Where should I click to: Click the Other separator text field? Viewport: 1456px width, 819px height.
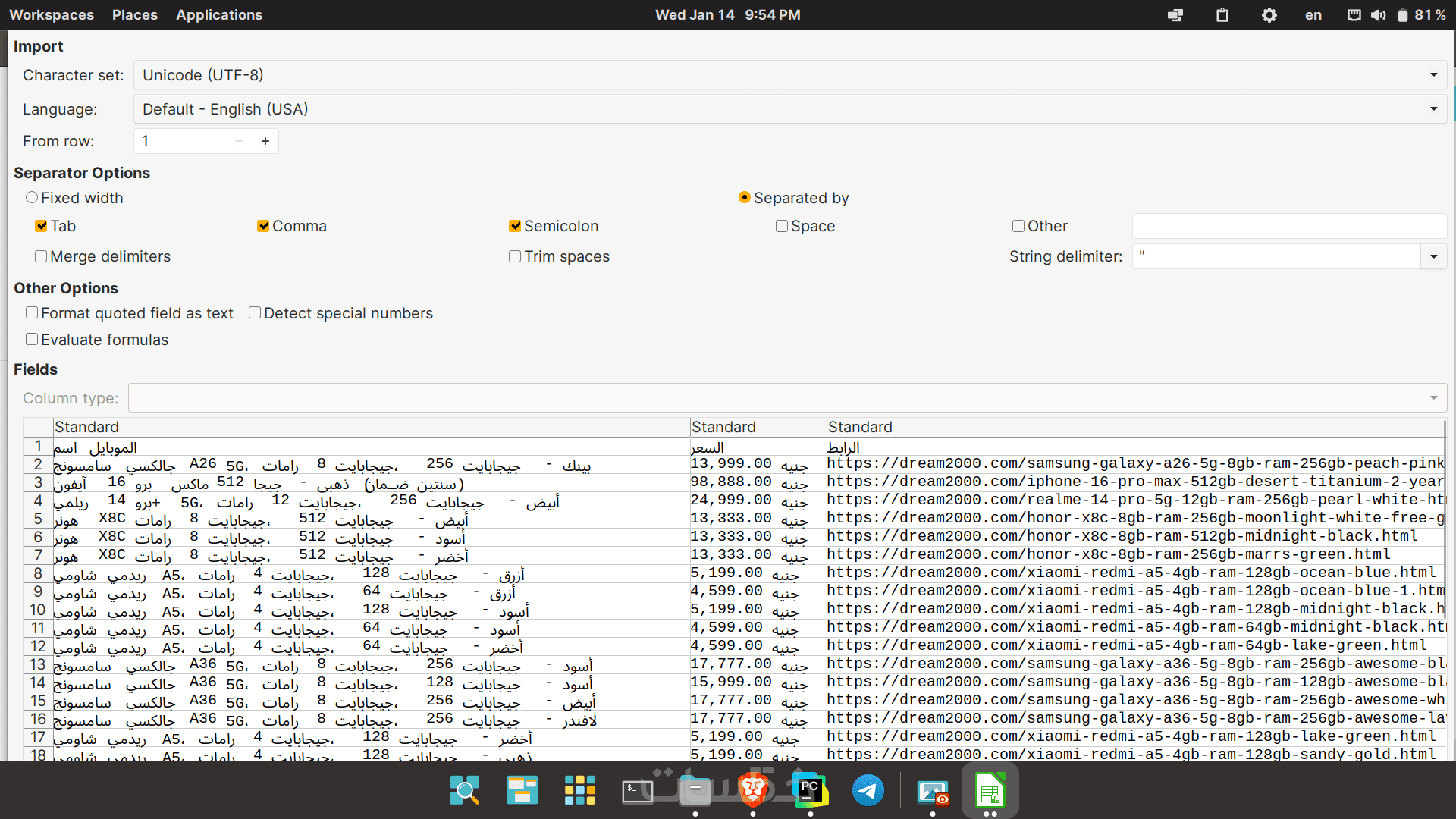coord(1288,226)
